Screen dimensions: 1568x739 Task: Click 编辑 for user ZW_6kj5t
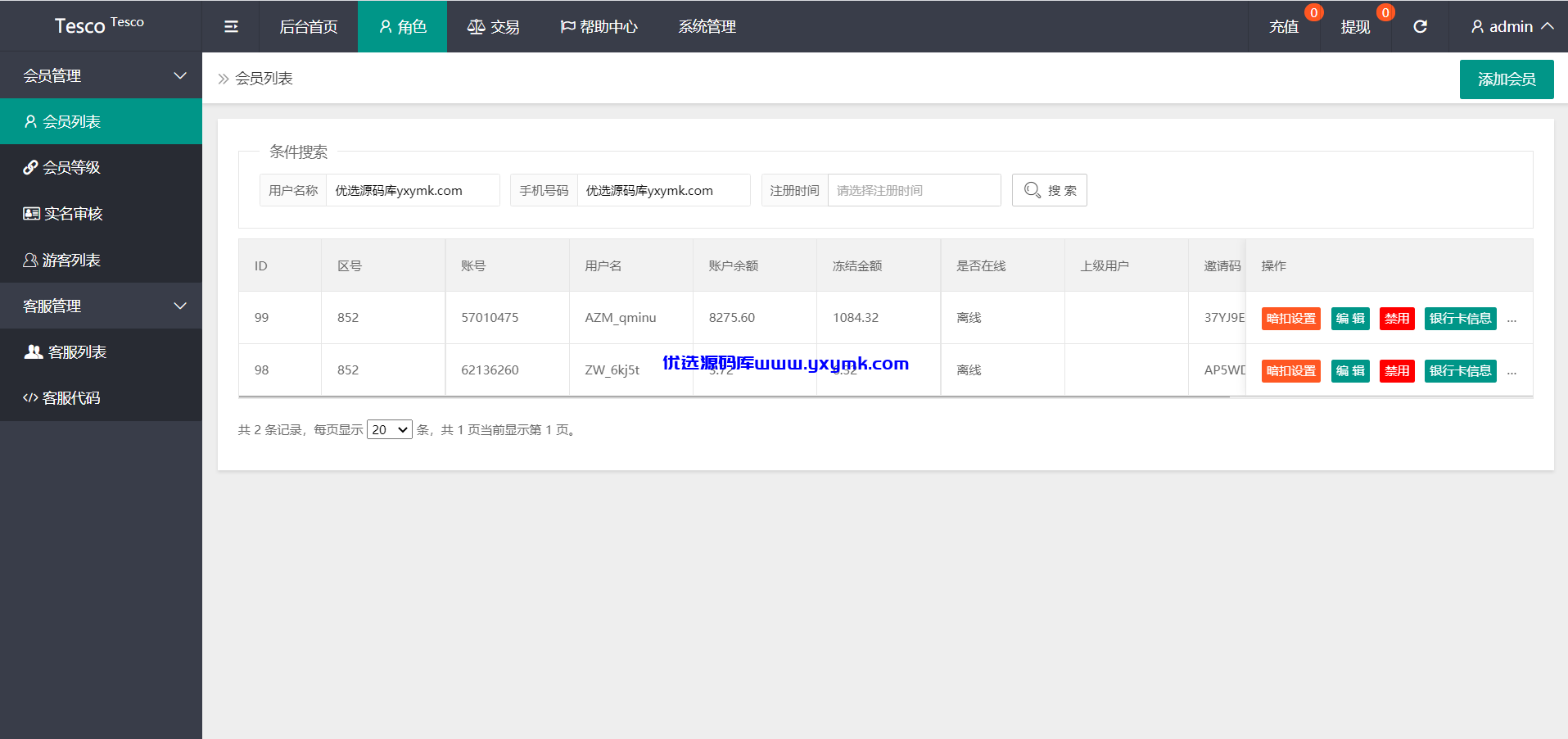[1350, 371]
